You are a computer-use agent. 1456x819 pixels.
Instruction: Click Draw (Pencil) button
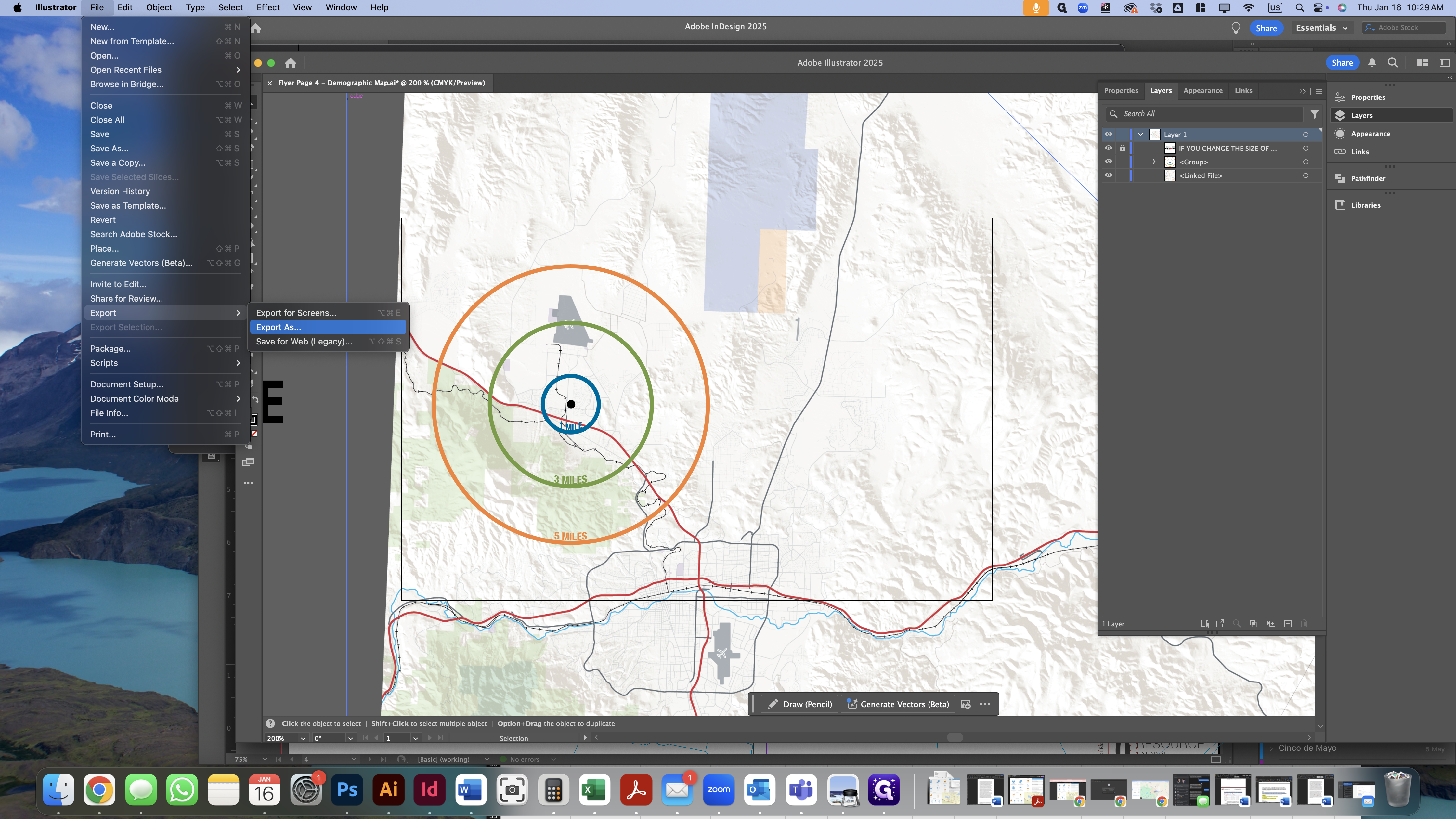coord(799,704)
